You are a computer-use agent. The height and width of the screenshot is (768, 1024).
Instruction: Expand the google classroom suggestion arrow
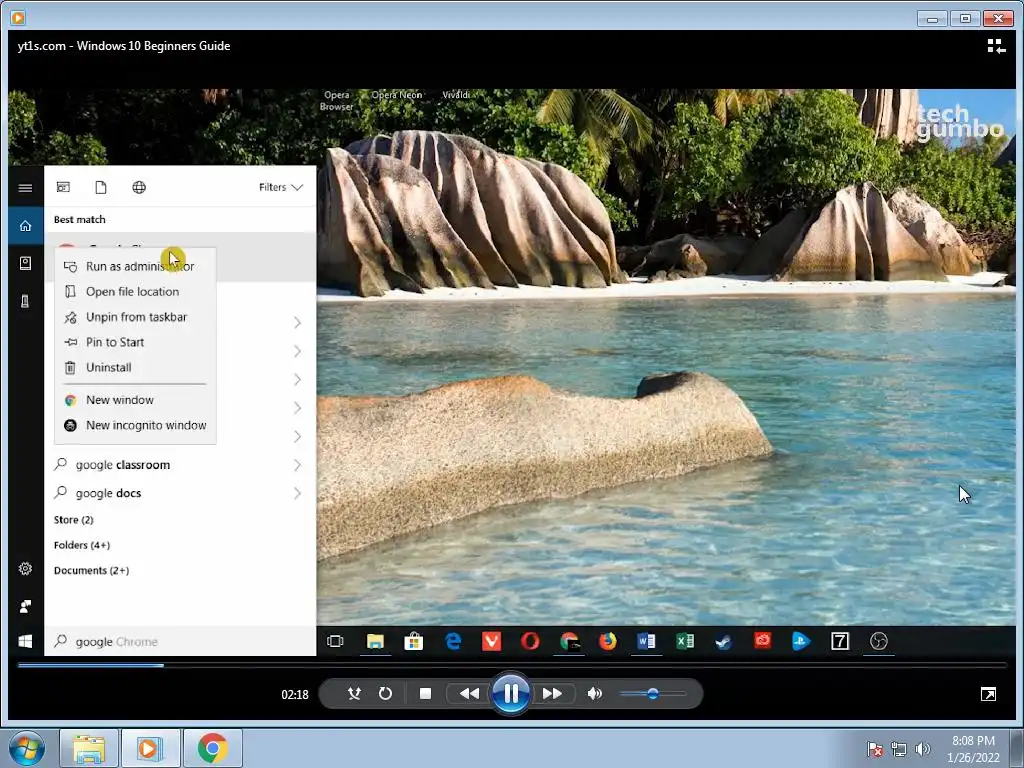297,465
